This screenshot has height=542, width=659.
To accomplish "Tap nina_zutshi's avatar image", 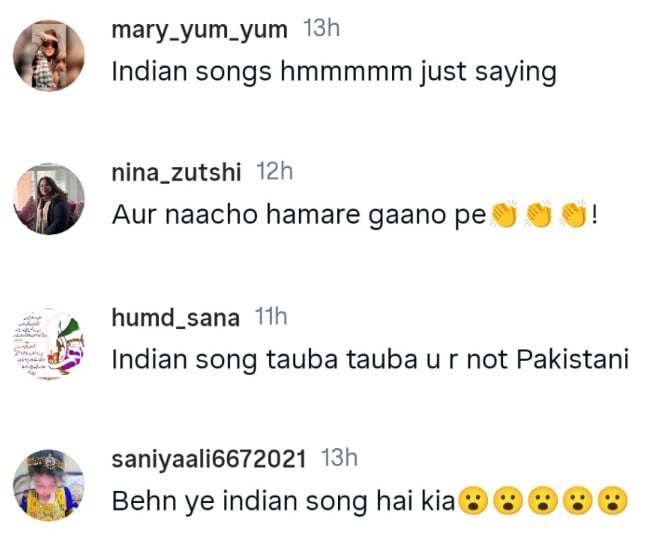I will pyautogui.click(x=48, y=198).
